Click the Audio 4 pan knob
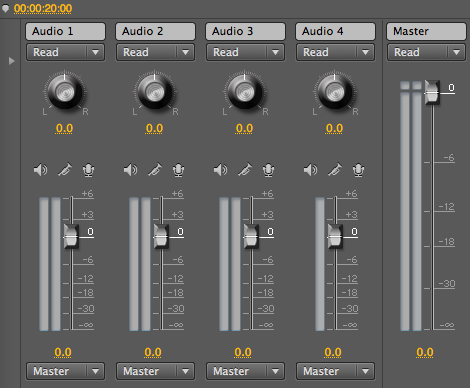This screenshot has width=470, height=388. coord(335,91)
